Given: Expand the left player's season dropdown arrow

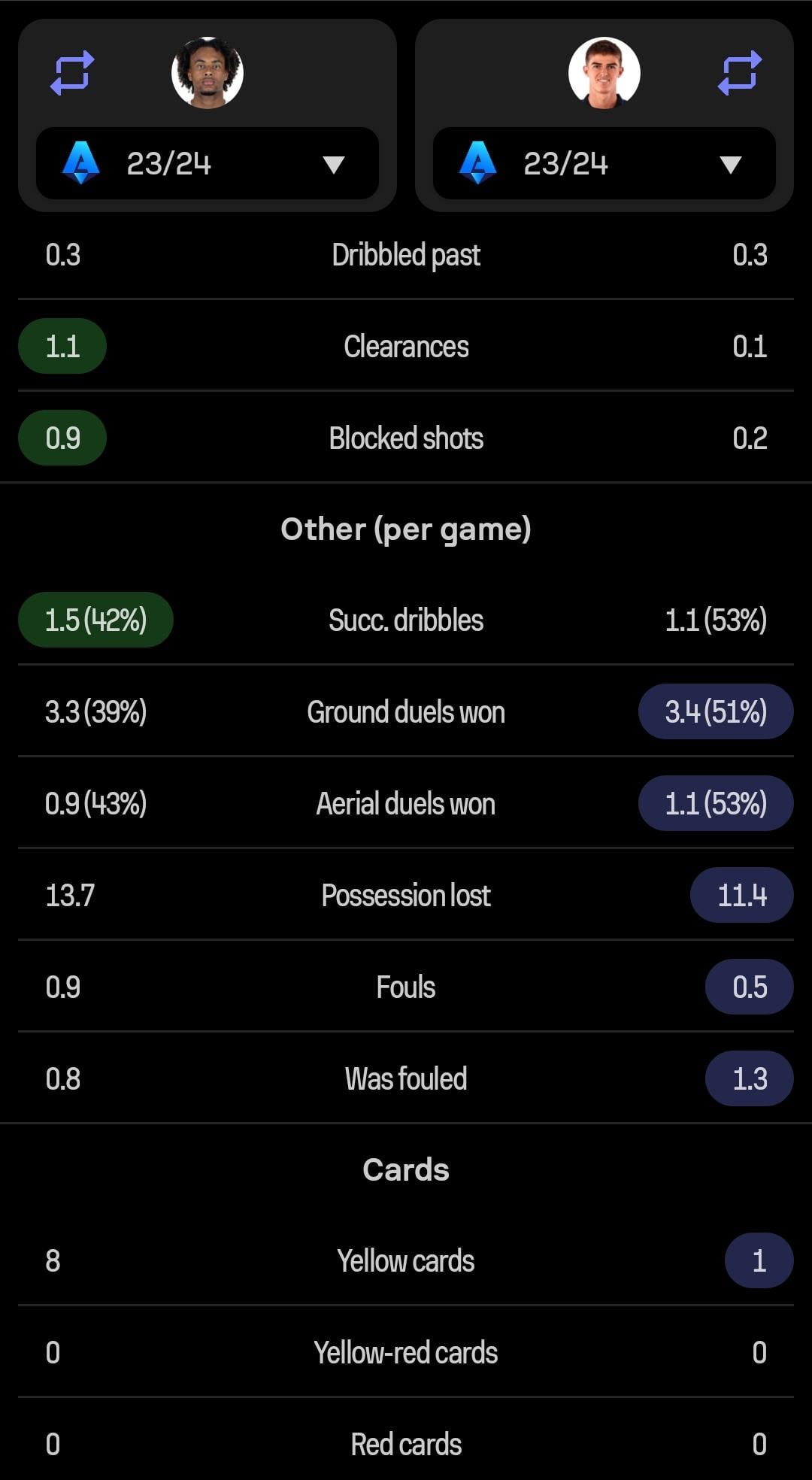Looking at the screenshot, I should click(333, 164).
